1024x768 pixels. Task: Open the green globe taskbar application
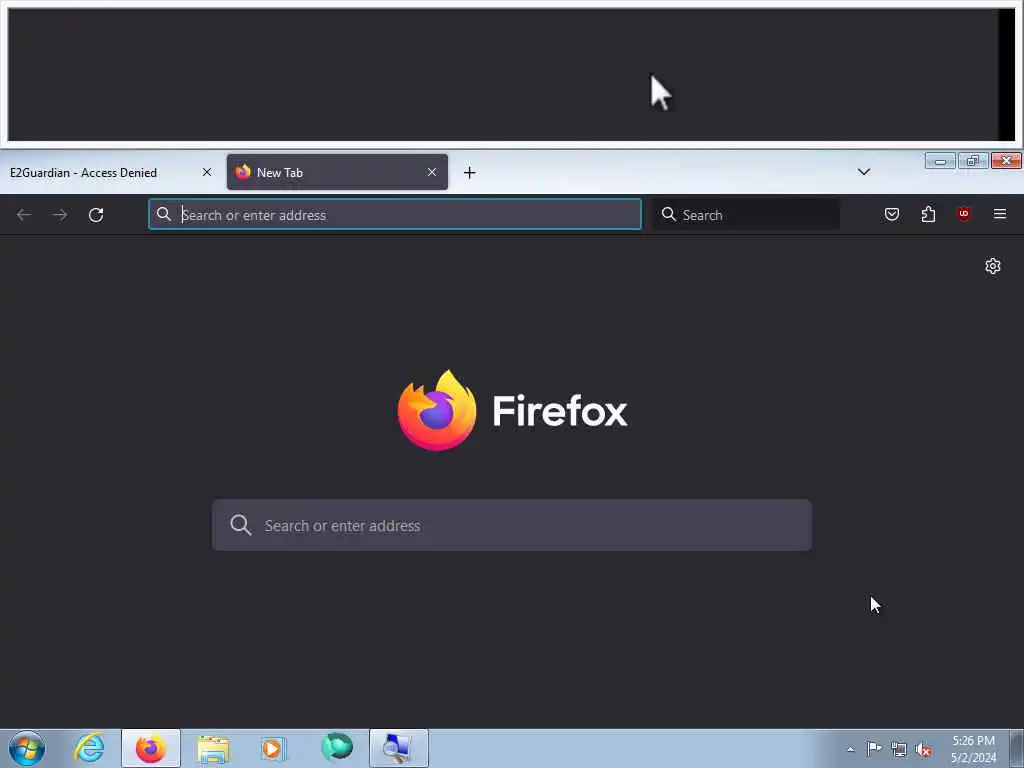pyautogui.click(x=337, y=747)
